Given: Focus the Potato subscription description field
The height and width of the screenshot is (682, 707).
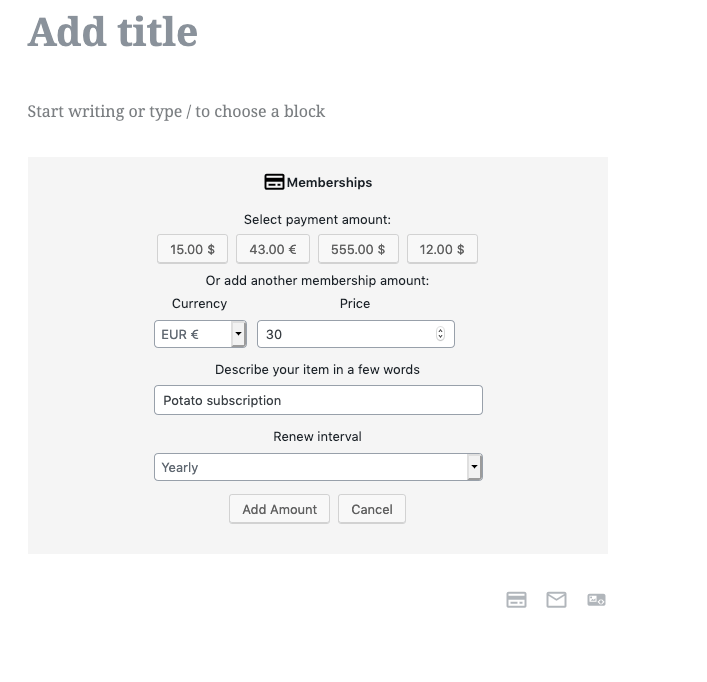Looking at the screenshot, I should click(318, 400).
